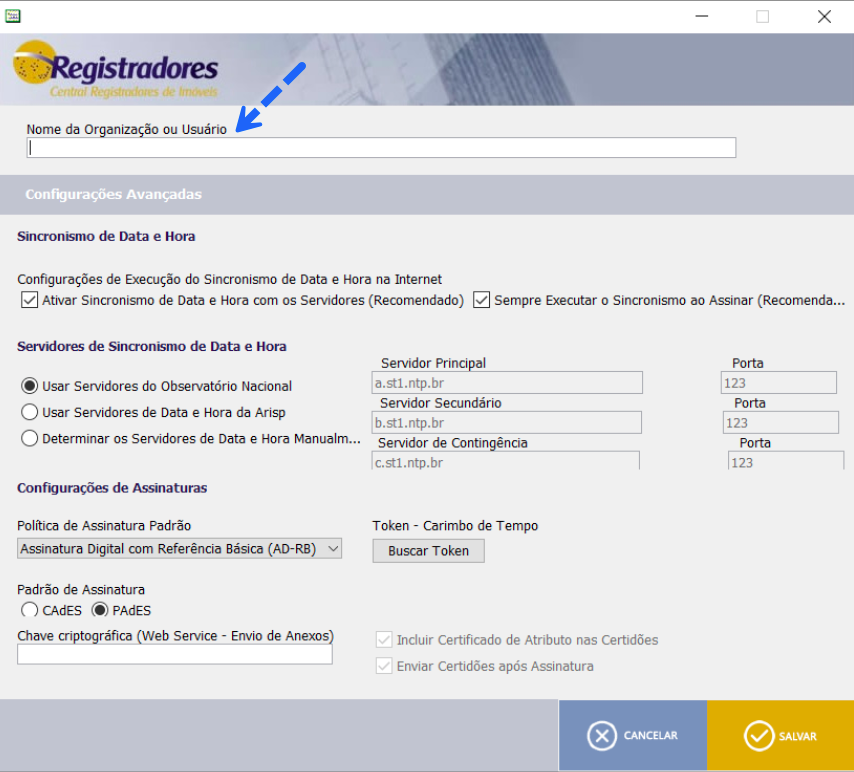
Task: Click the Nome da Organização ou Usuário field
Action: coord(380,147)
